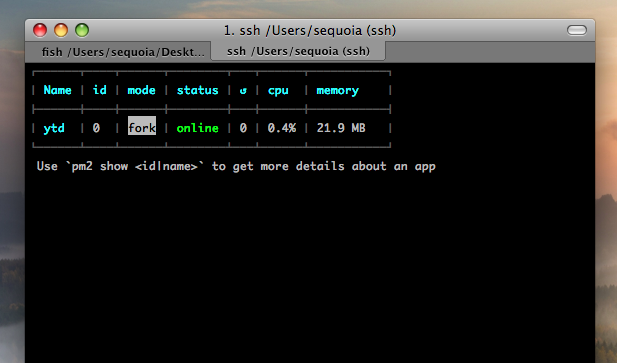Click the 'mode' column header
Viewport: 617px width, 363px height.
(141, 90)
